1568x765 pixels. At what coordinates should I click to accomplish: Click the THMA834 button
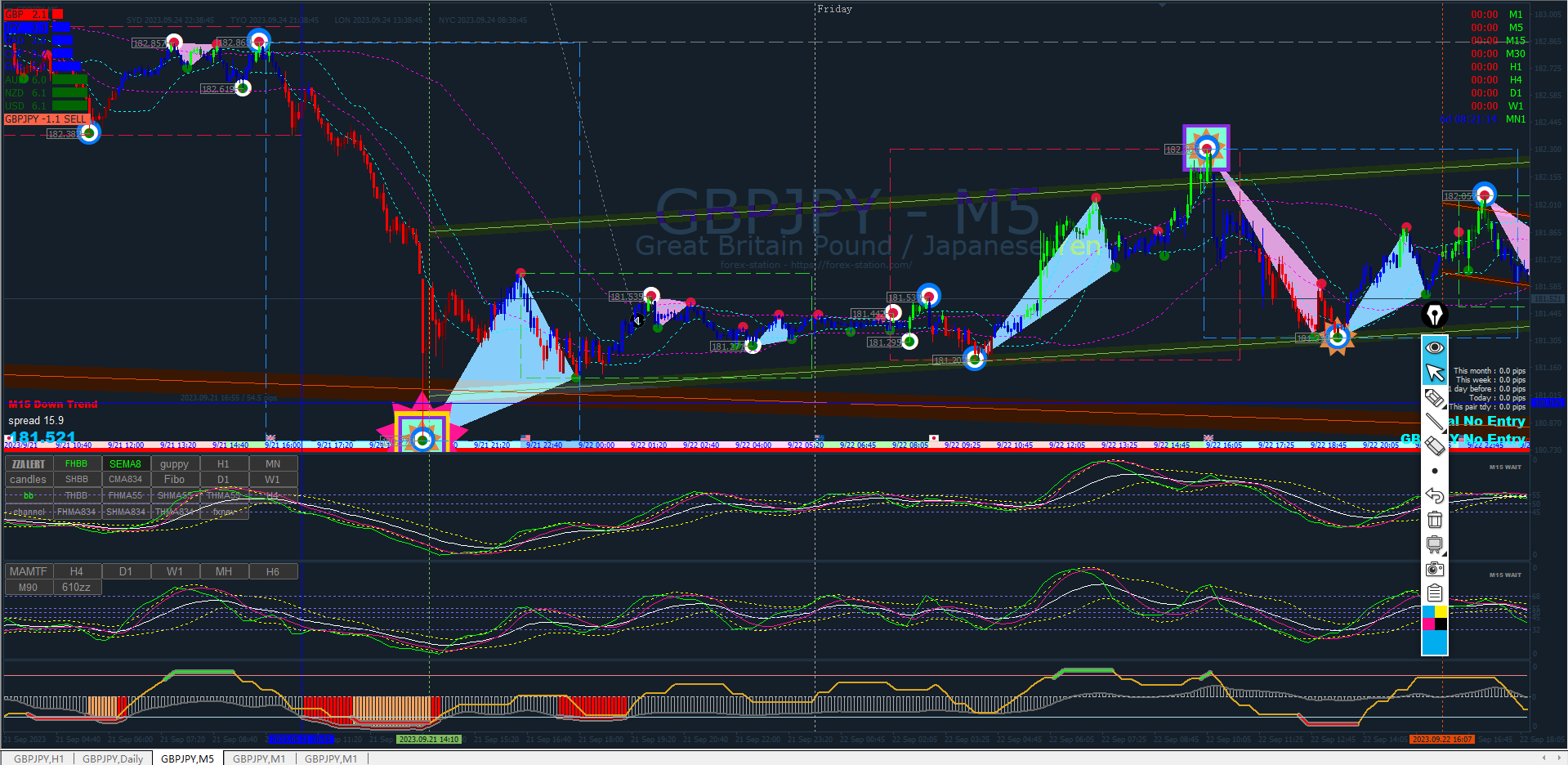tap(175, 512)
